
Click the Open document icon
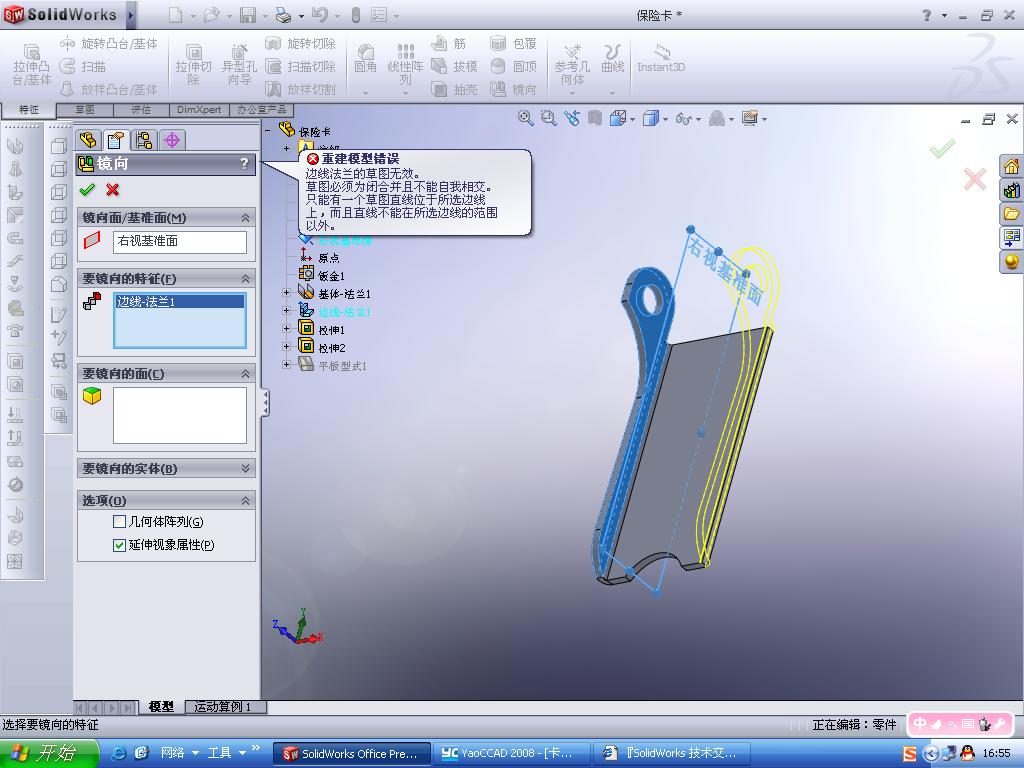(x=211, y=14)
